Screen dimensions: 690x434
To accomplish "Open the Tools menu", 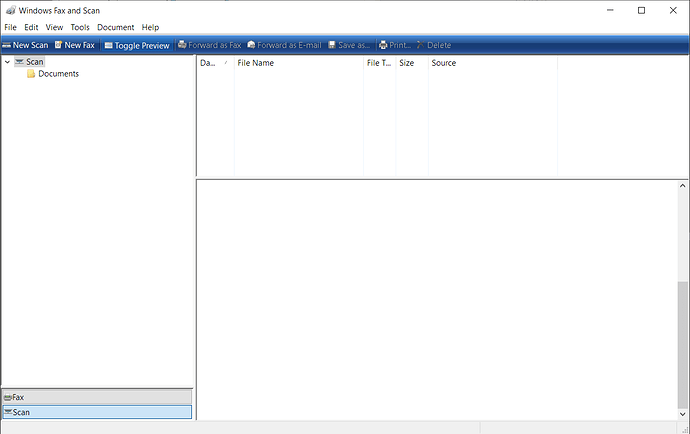I will click(80, 27).
